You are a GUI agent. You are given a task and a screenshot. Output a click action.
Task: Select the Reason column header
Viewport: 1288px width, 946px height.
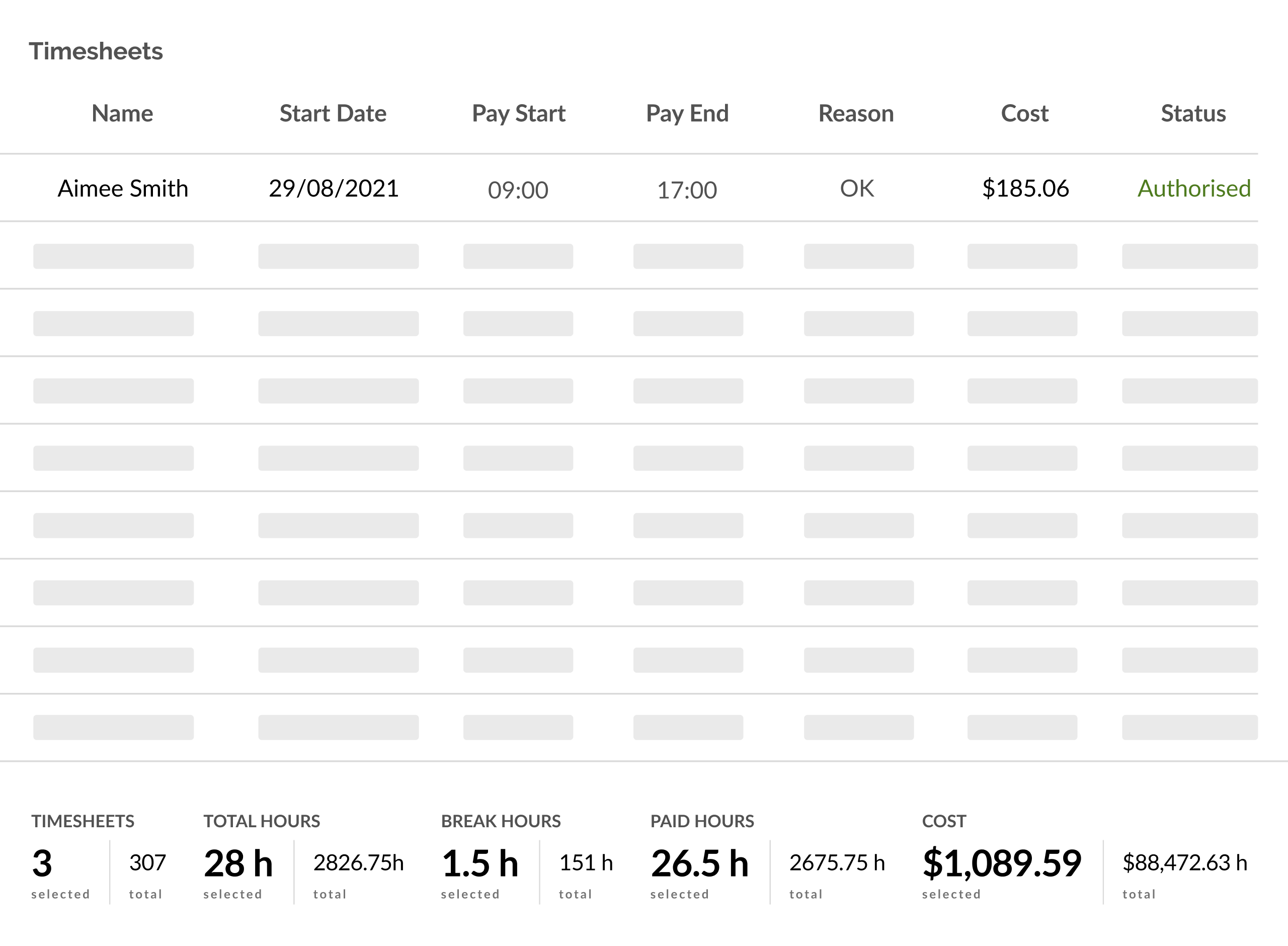pos(856,113)
